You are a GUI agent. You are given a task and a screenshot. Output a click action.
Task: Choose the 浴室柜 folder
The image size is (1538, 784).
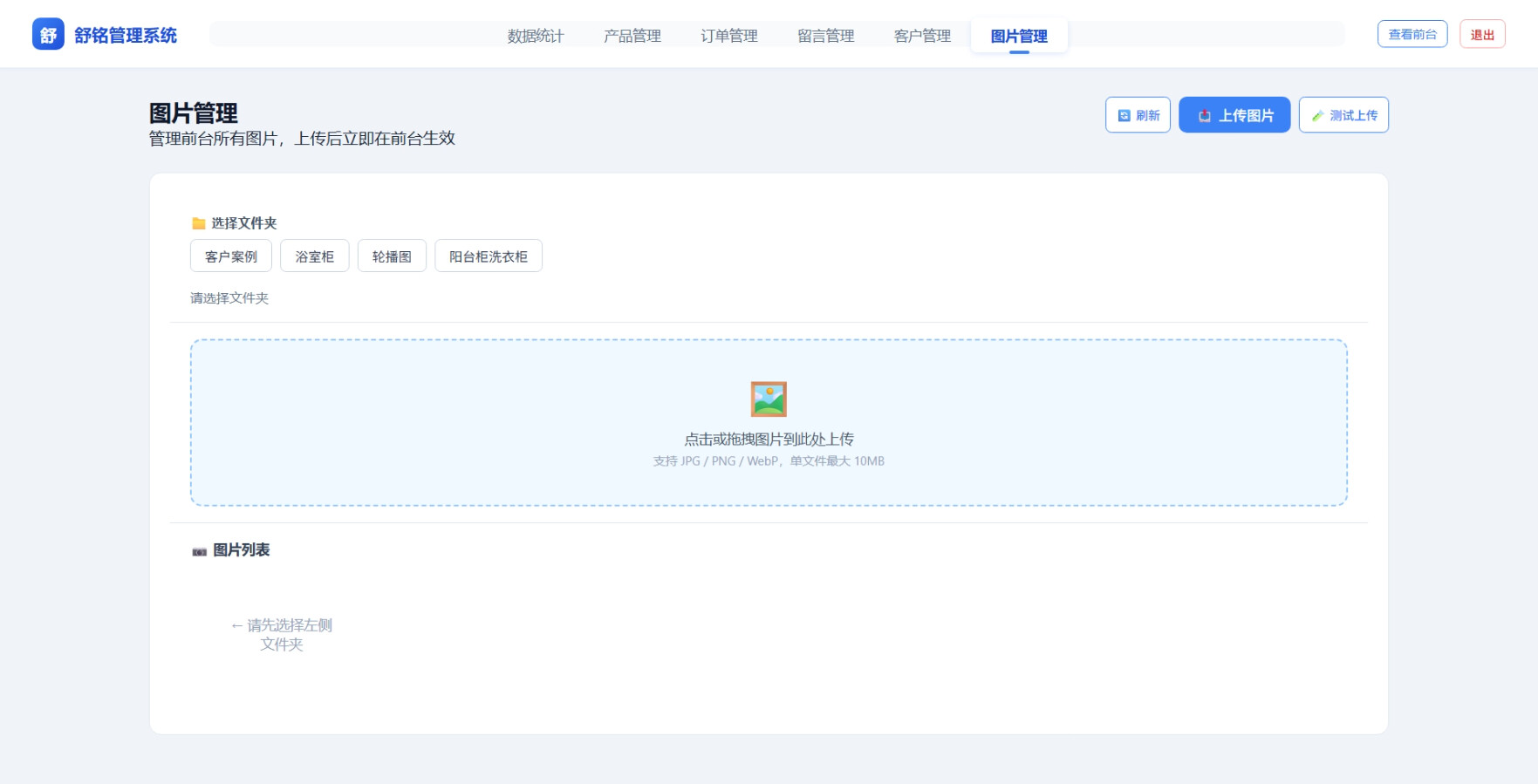tap(315, 256)
